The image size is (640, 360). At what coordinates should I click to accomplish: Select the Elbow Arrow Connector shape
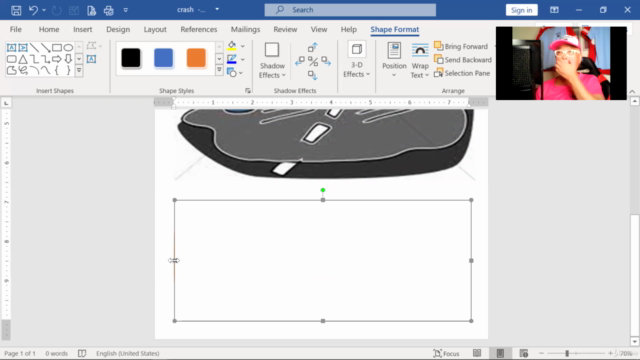[x=46, y=59]
